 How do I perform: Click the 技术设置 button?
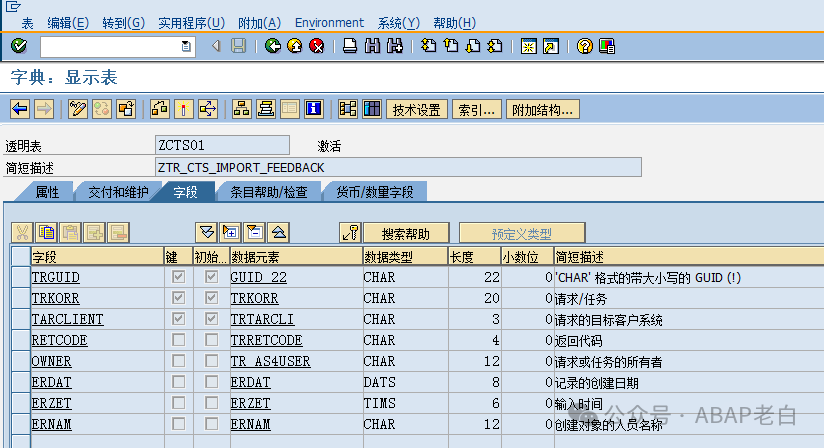417,110
